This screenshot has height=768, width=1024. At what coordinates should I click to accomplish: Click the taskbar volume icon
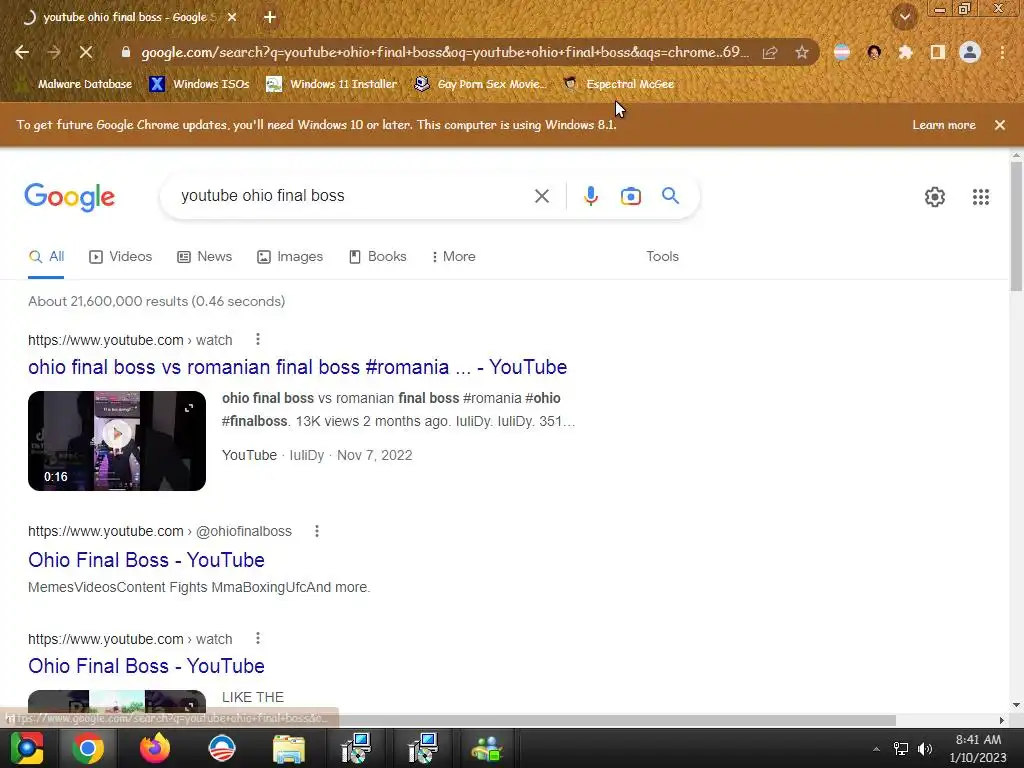925,749
